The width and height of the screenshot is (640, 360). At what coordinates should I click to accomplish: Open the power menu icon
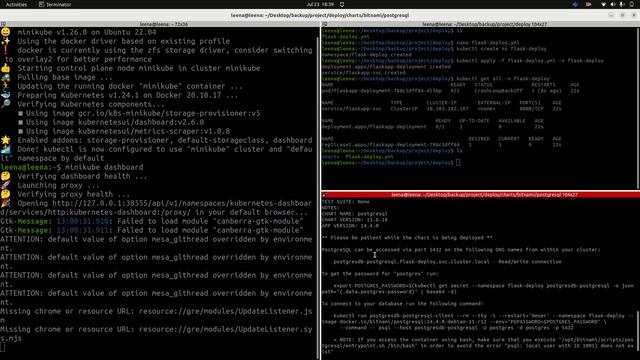(631, 4)
